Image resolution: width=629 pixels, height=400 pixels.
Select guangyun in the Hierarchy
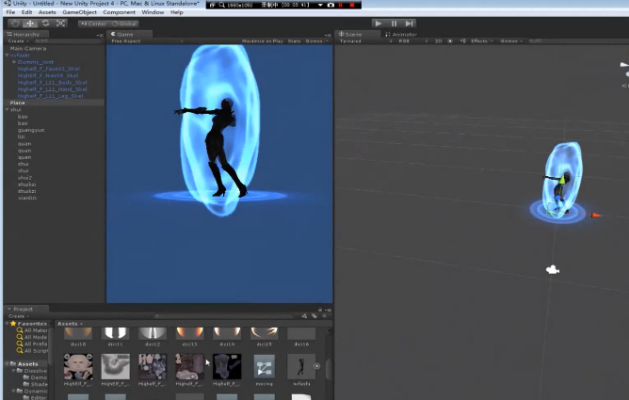[x=31, y=130]
